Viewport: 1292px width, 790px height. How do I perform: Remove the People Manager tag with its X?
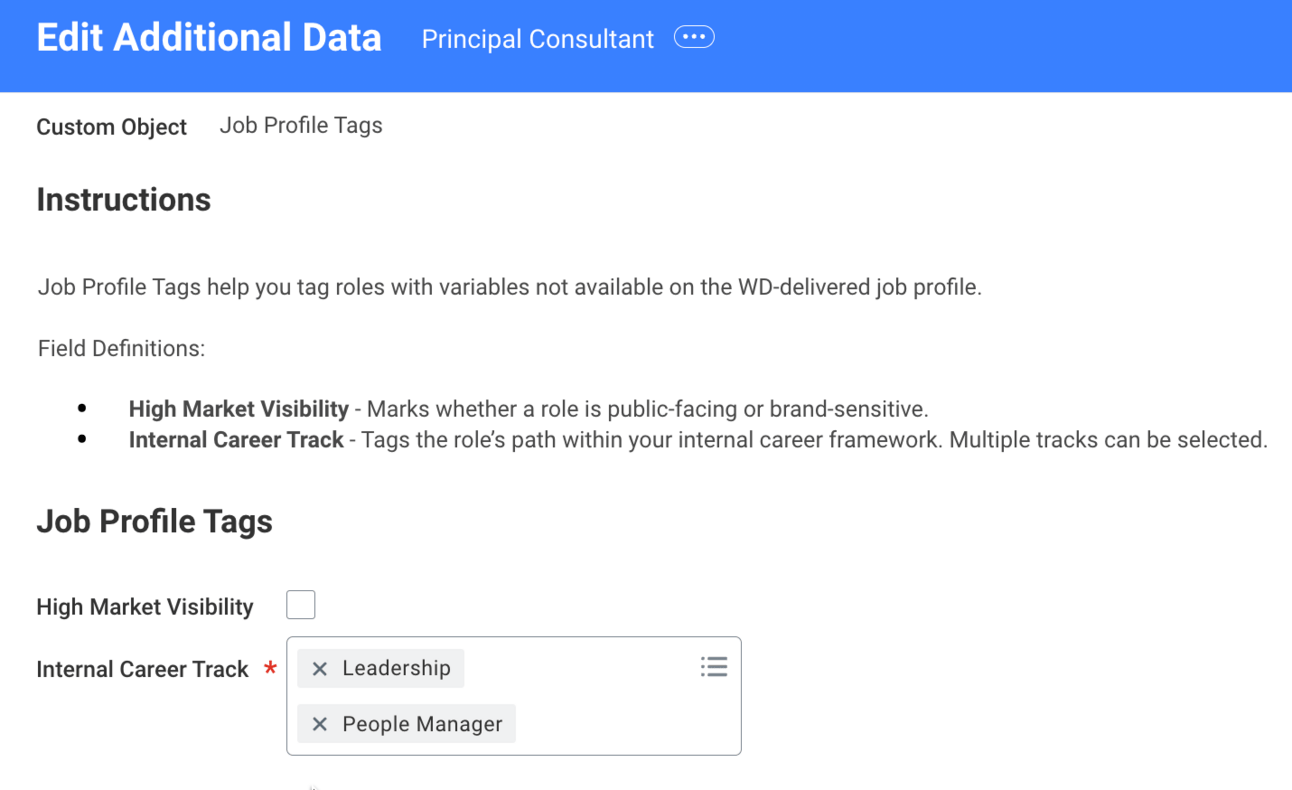pos(320,724)
